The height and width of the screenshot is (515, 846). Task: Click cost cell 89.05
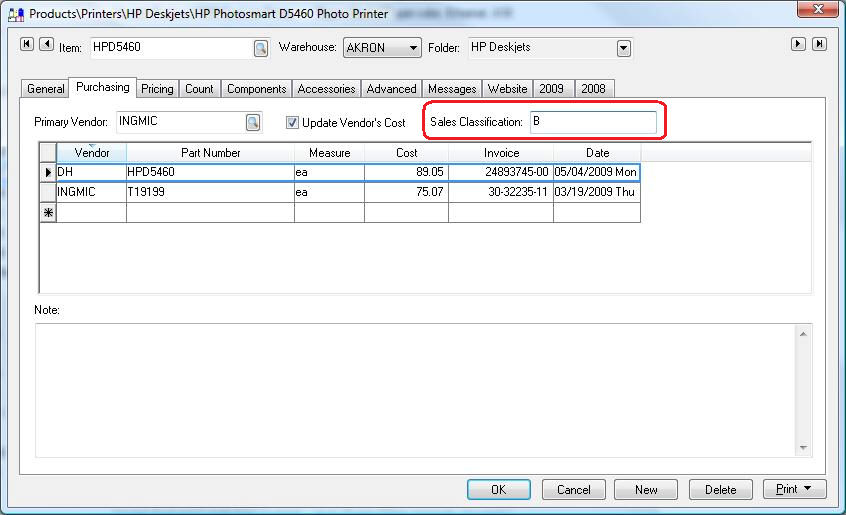[406, 173]
